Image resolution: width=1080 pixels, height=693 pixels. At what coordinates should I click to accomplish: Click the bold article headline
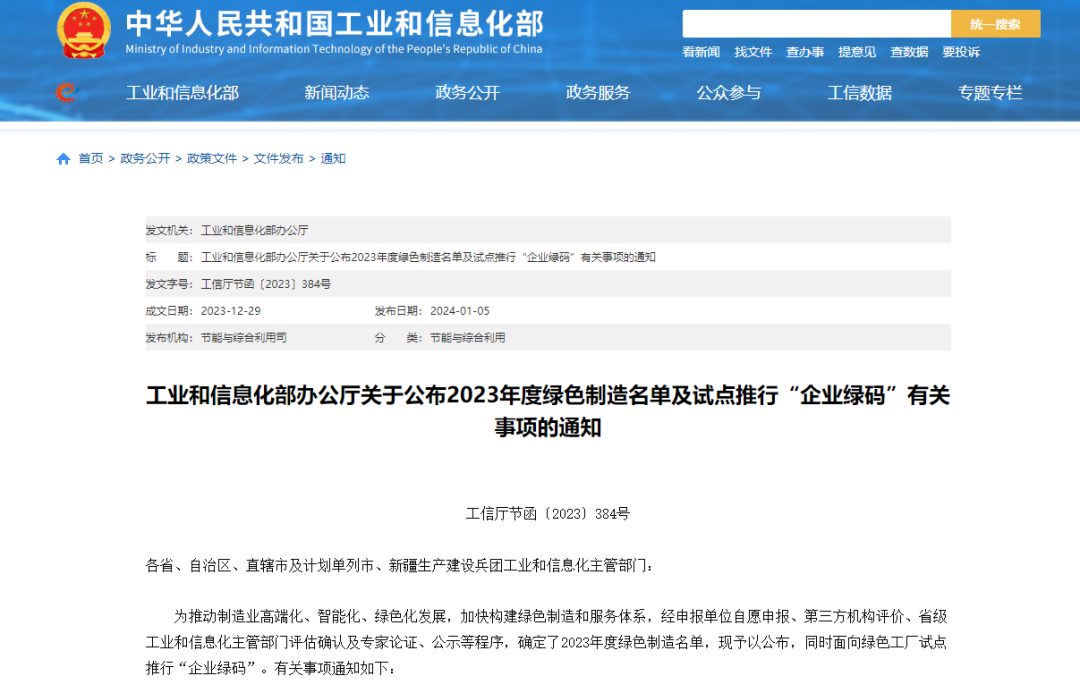548,411
